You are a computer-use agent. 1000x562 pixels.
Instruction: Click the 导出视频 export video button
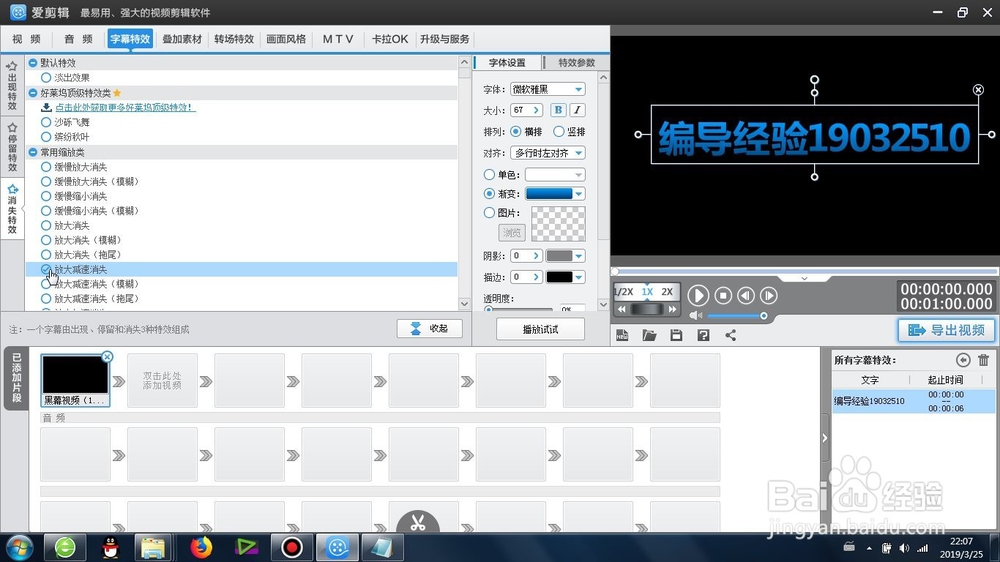946,330
